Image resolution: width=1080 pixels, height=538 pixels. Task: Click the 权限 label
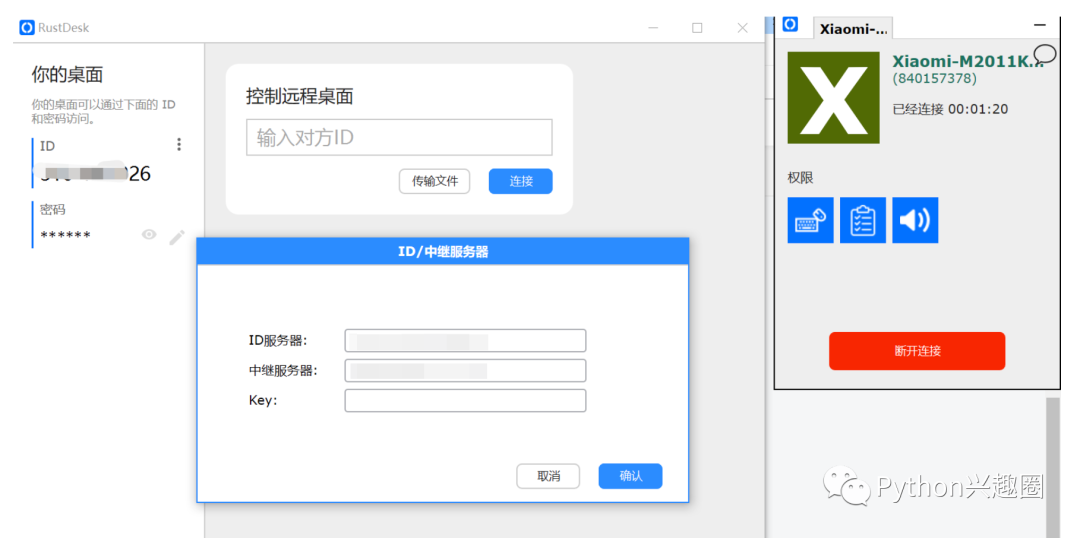pyautogui.click(x=800, y=178)
